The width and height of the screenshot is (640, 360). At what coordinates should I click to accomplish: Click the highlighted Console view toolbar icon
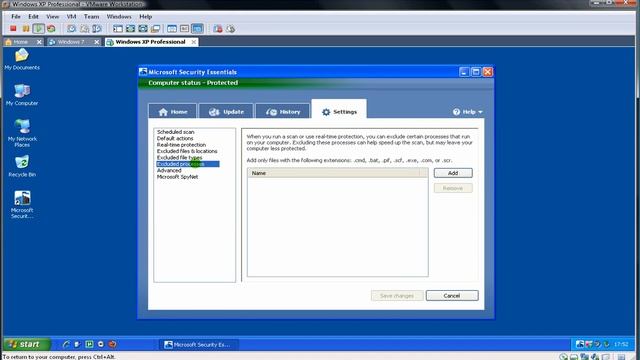coord(197,29)
